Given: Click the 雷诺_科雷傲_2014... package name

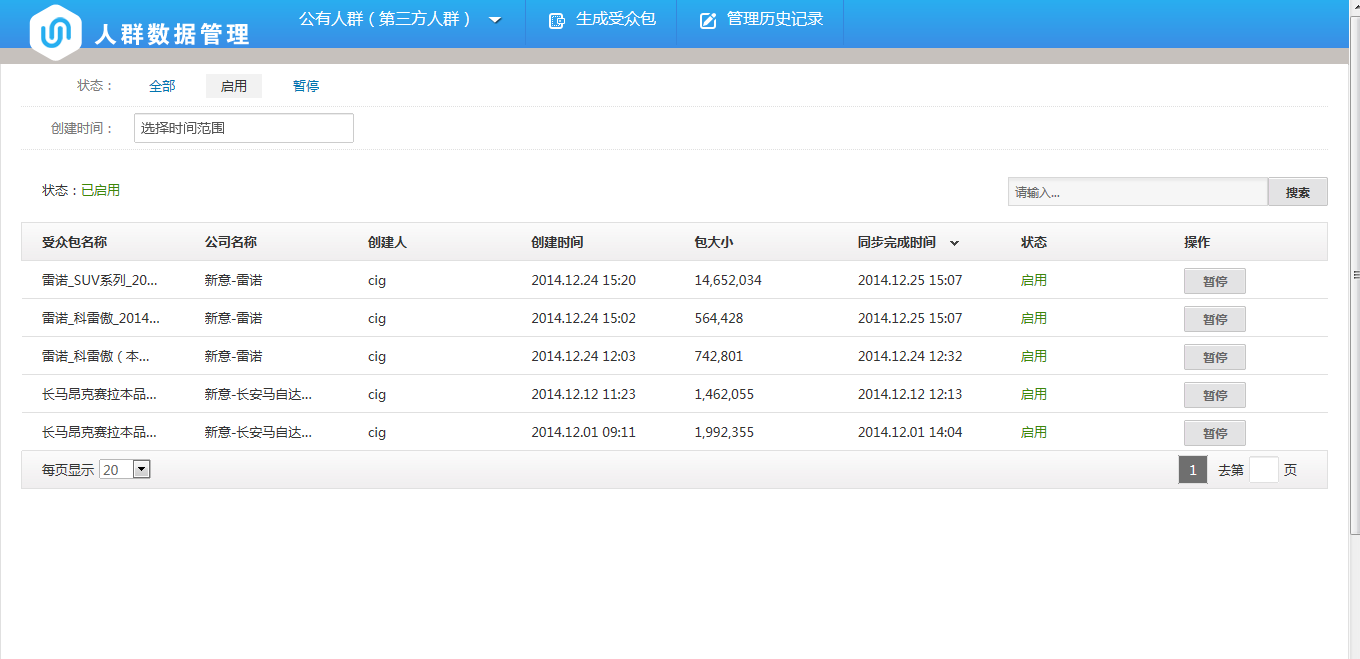Looking at the screenshot, I should click(101, 318).
